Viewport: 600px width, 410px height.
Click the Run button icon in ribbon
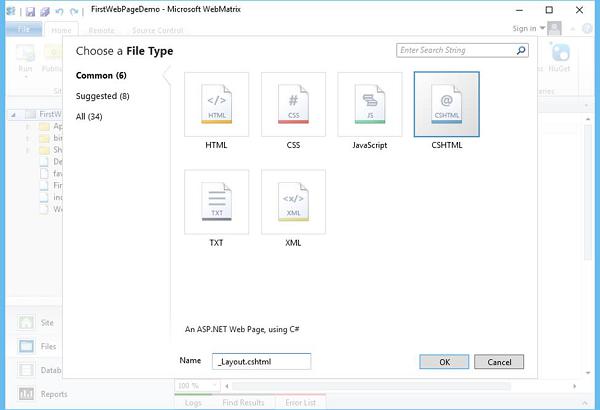coord(25,53)
